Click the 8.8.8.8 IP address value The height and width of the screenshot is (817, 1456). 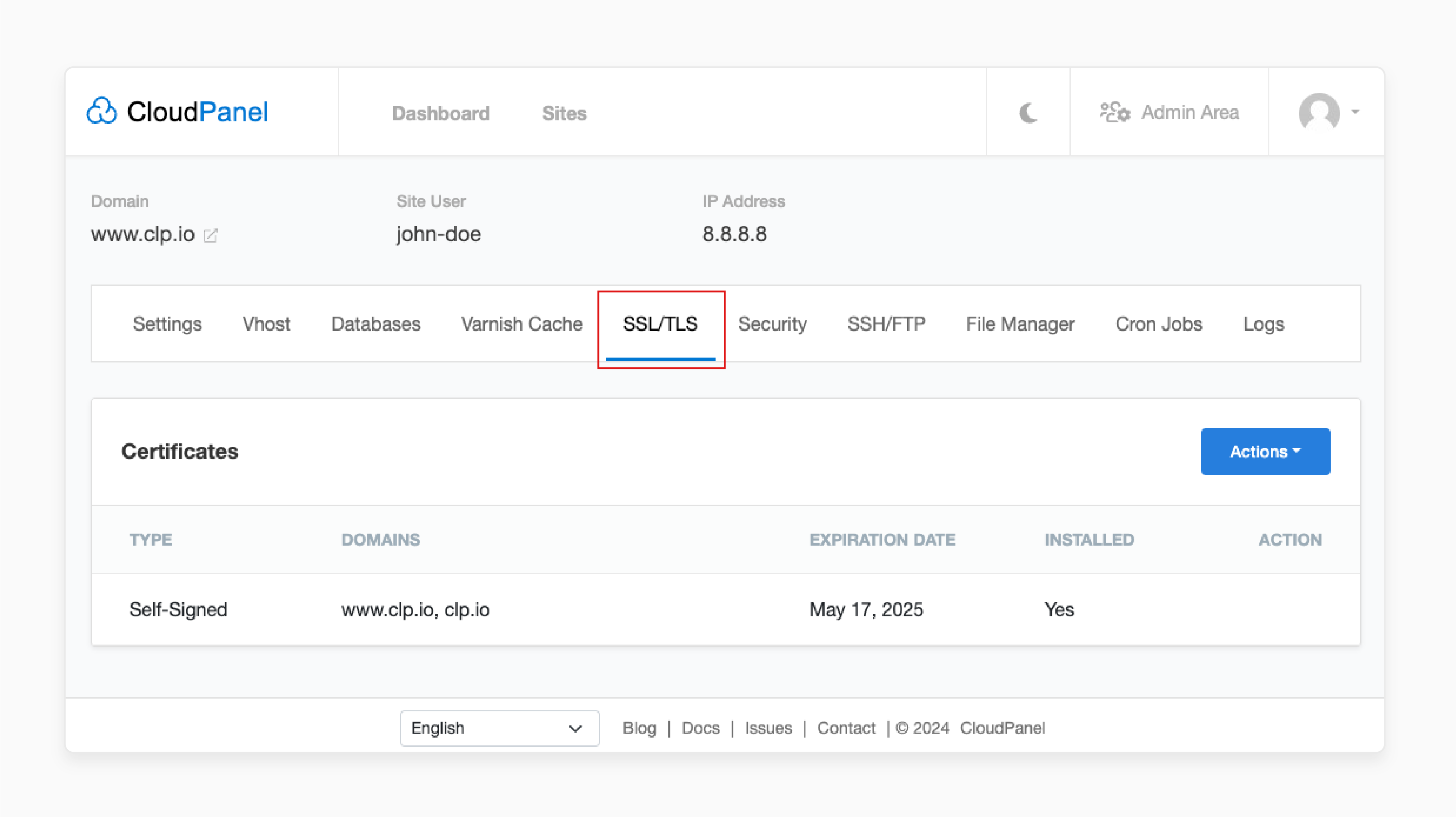tap(734, 234)
